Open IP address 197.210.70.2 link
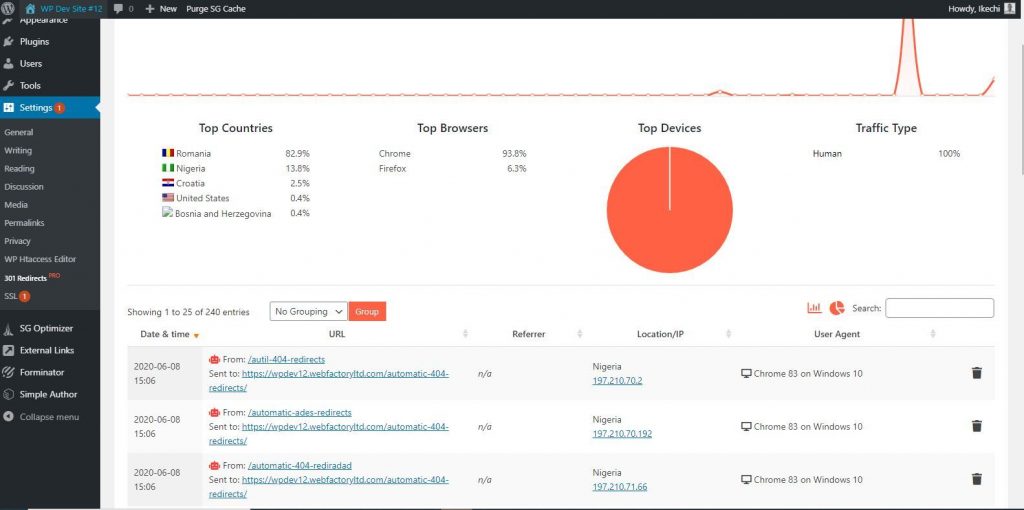 [x=617, y=381]
